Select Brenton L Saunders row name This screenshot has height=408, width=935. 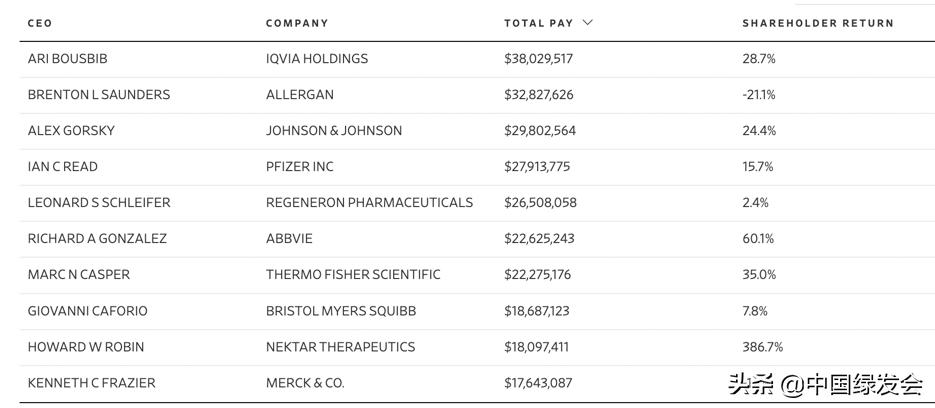coord(99,95)
